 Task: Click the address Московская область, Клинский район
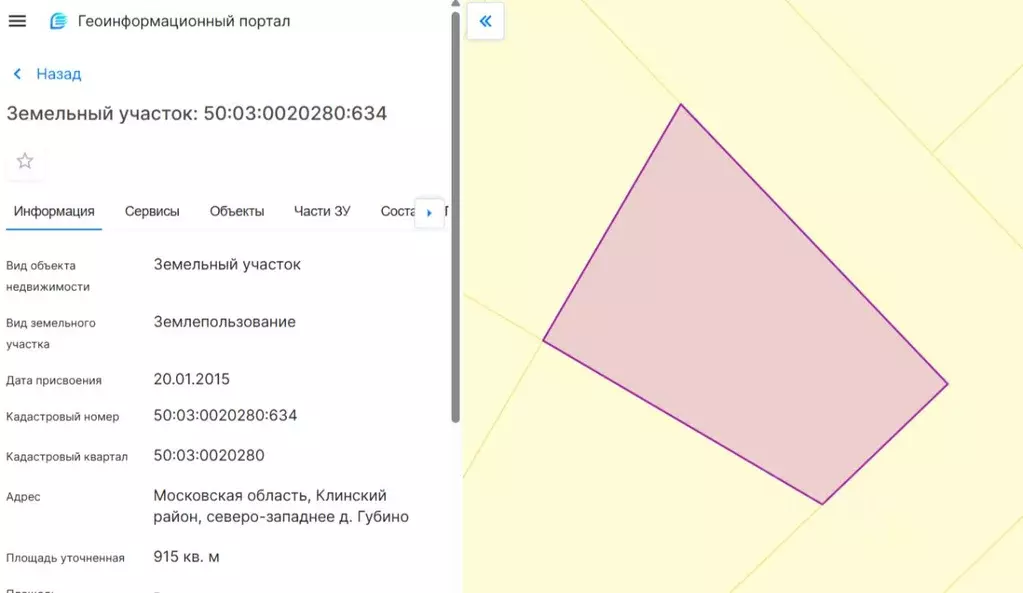(x=281, y=506)
